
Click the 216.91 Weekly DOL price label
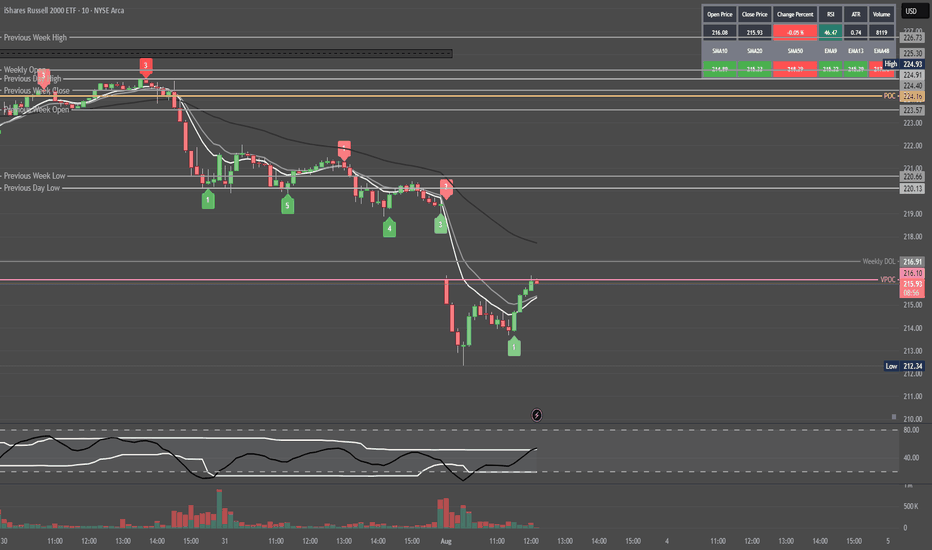tap(912, 262)
